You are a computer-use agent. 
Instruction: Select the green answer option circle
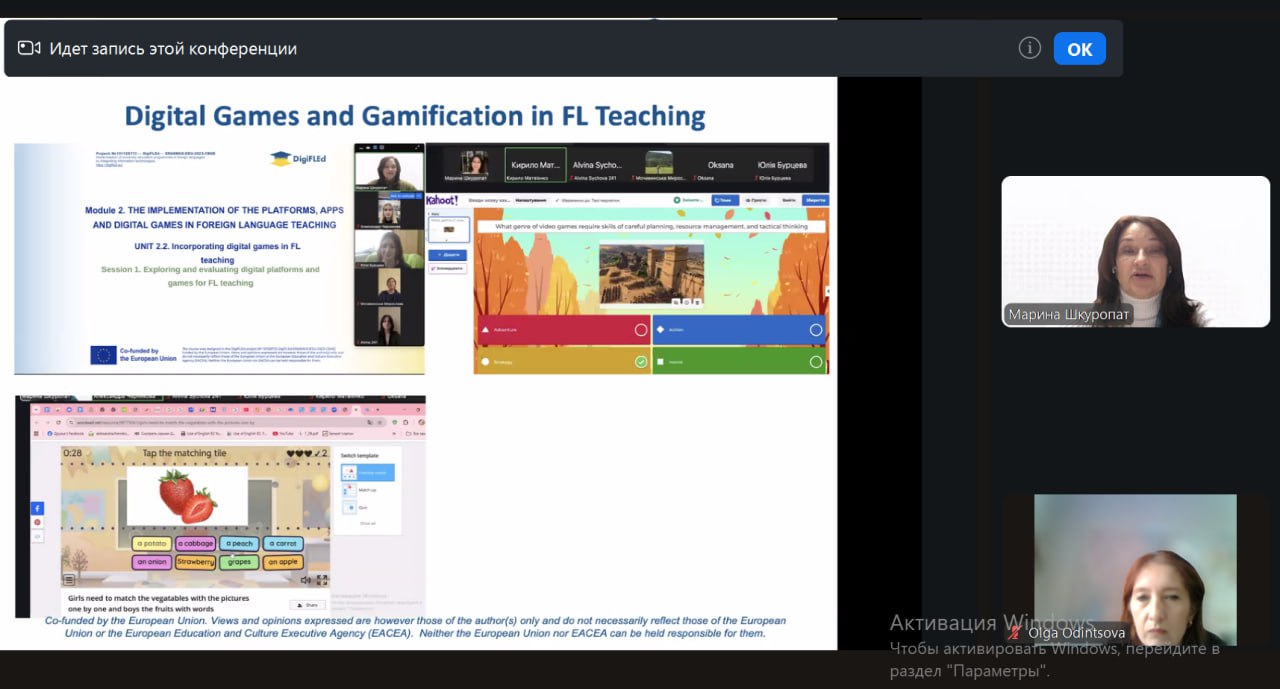pyautogui.click(x=816, y=361)
